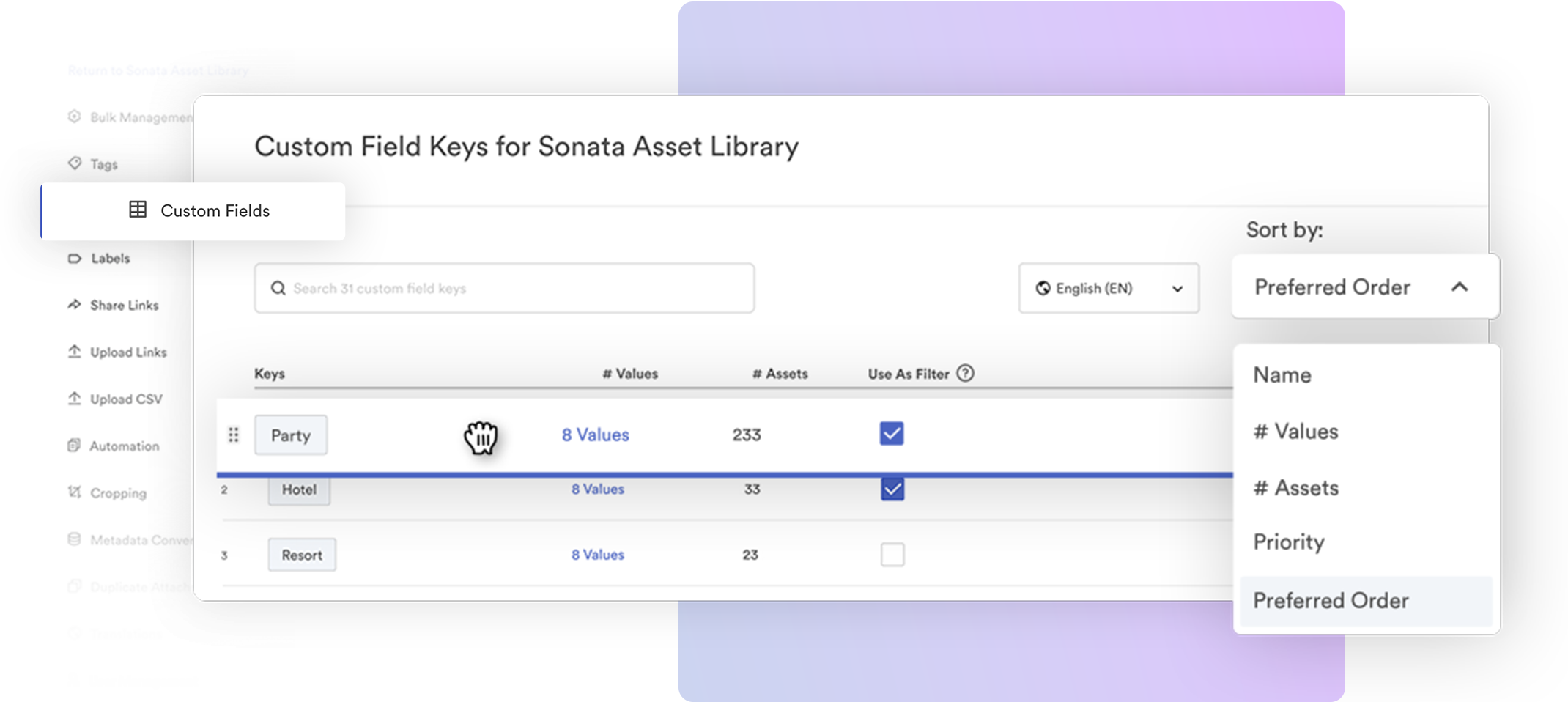Image resolution: width=1568 pixels, height=702 pixels.
Task: Open Upload CSV page
Action: (126, 399)
